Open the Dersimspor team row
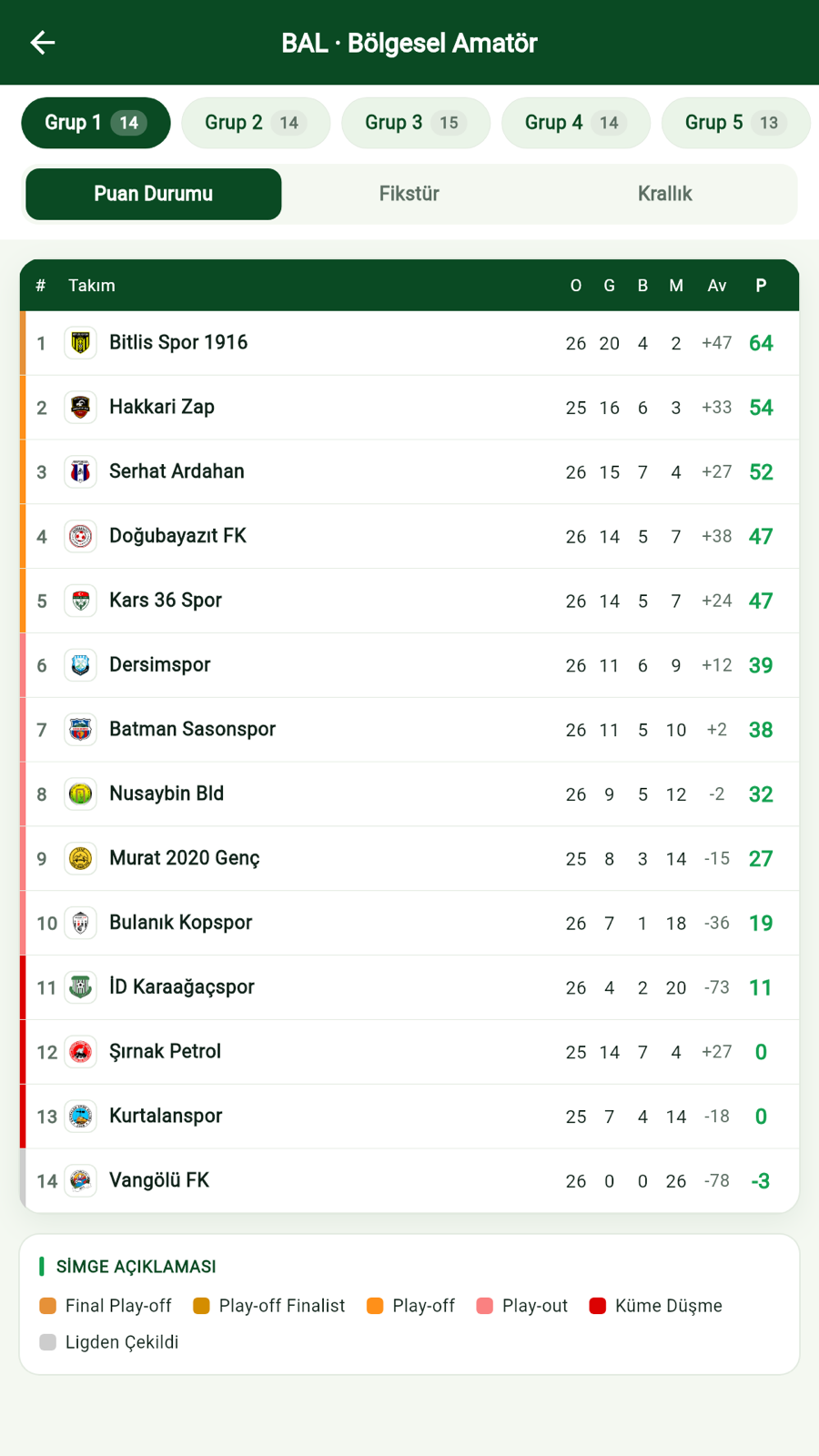Viewport: 819px width, 1456px height. [x=409, y=665]
